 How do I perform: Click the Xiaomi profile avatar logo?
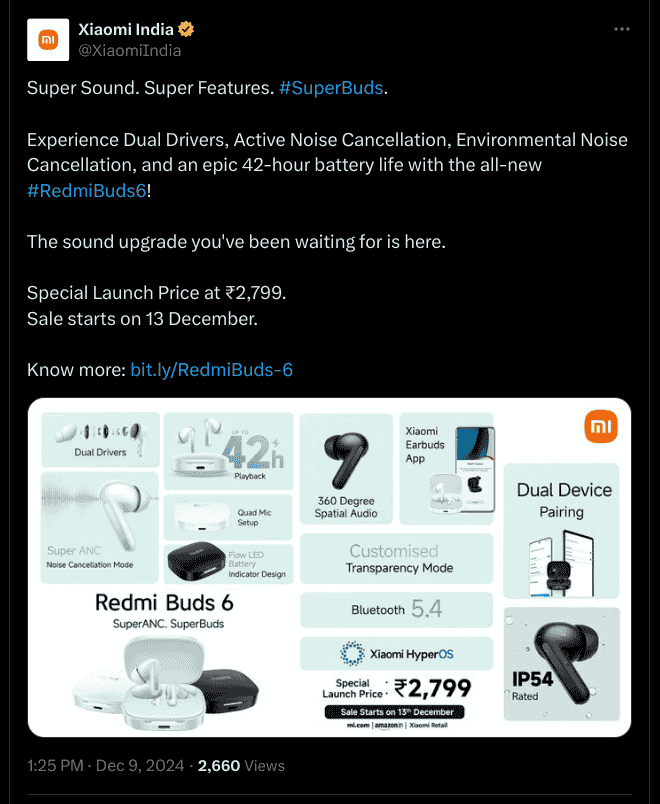click(47, 39)
